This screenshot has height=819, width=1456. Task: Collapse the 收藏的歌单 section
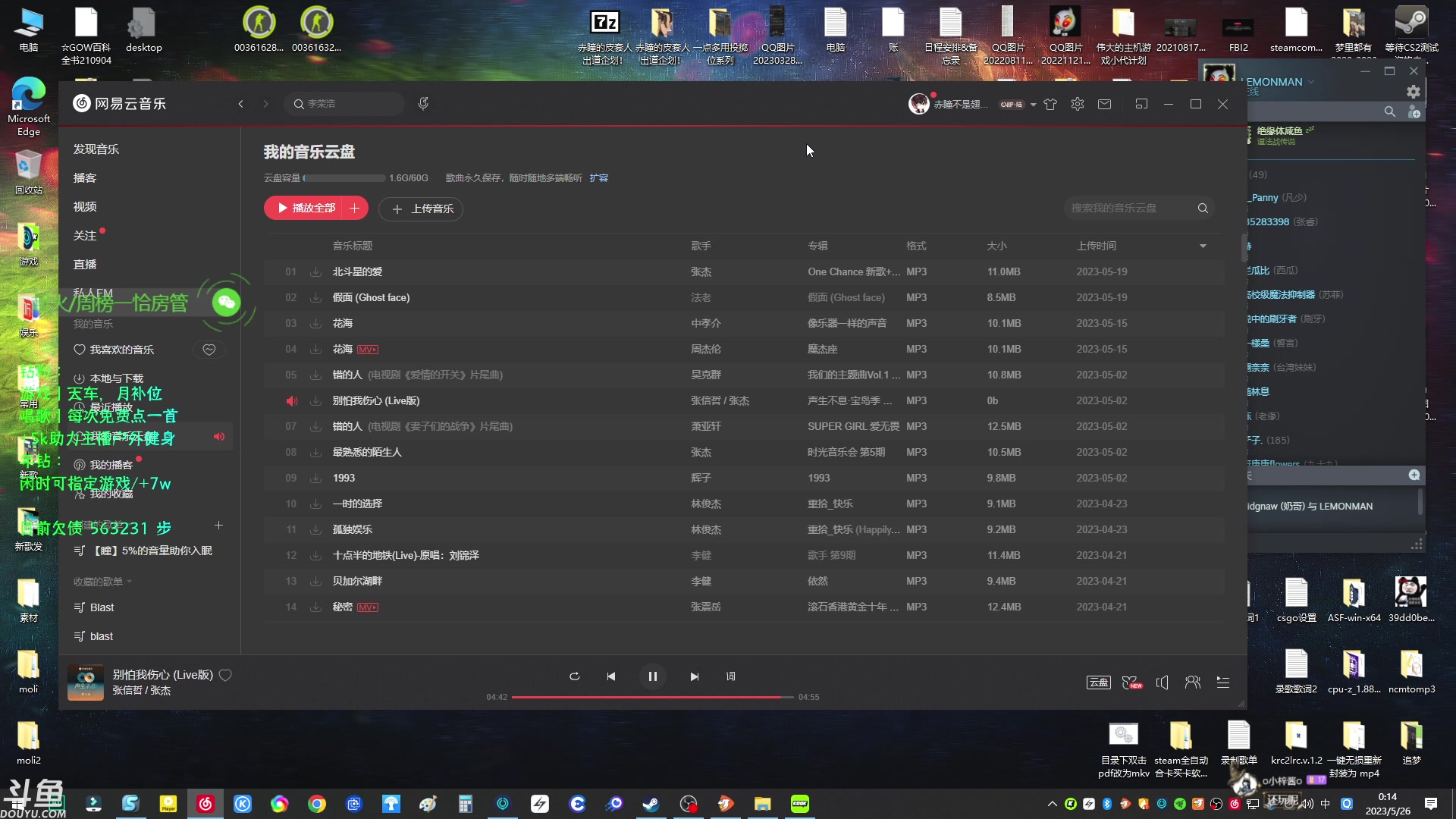pos(102,582)
